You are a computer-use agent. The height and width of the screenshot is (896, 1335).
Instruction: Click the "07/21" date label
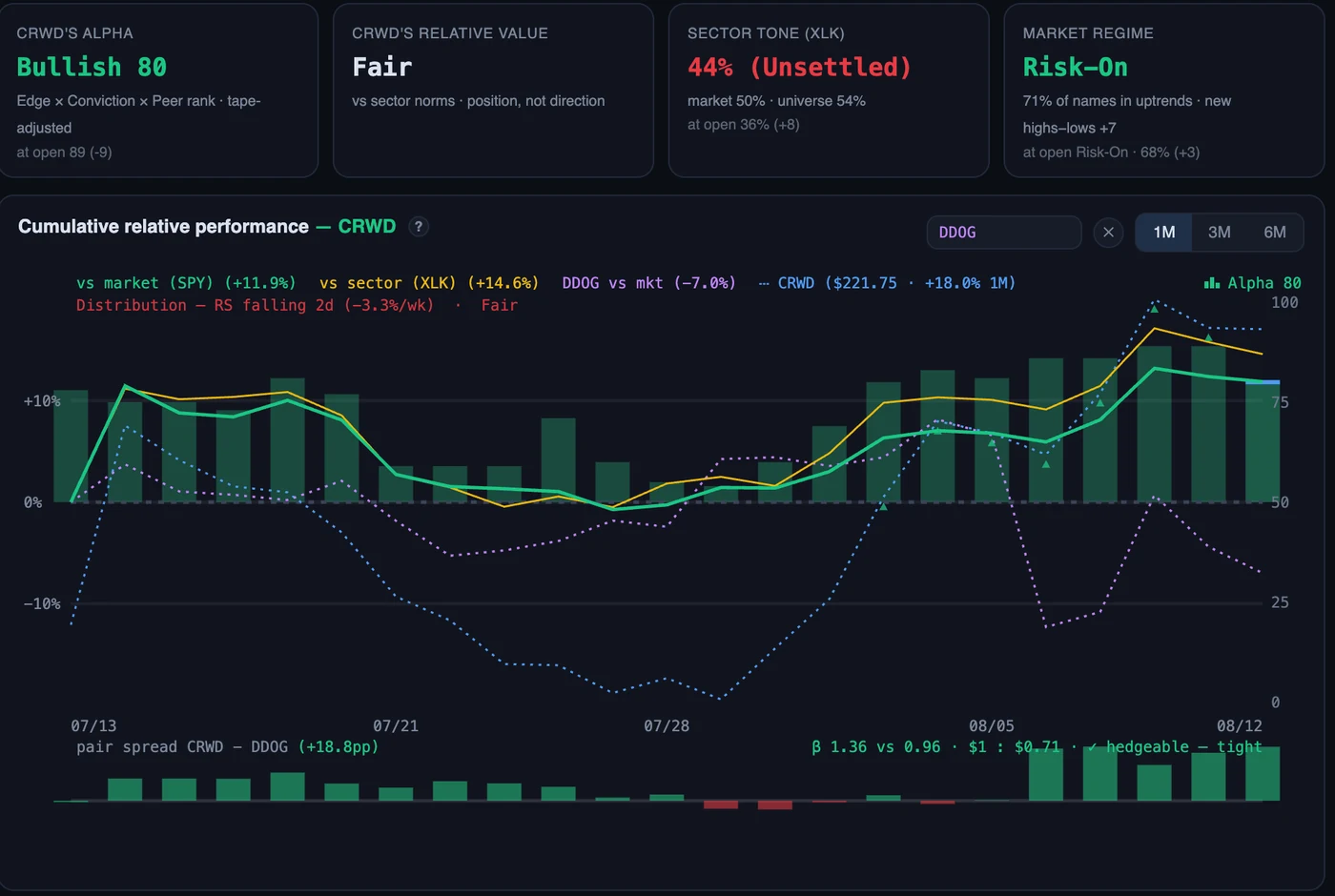[395, 725]
